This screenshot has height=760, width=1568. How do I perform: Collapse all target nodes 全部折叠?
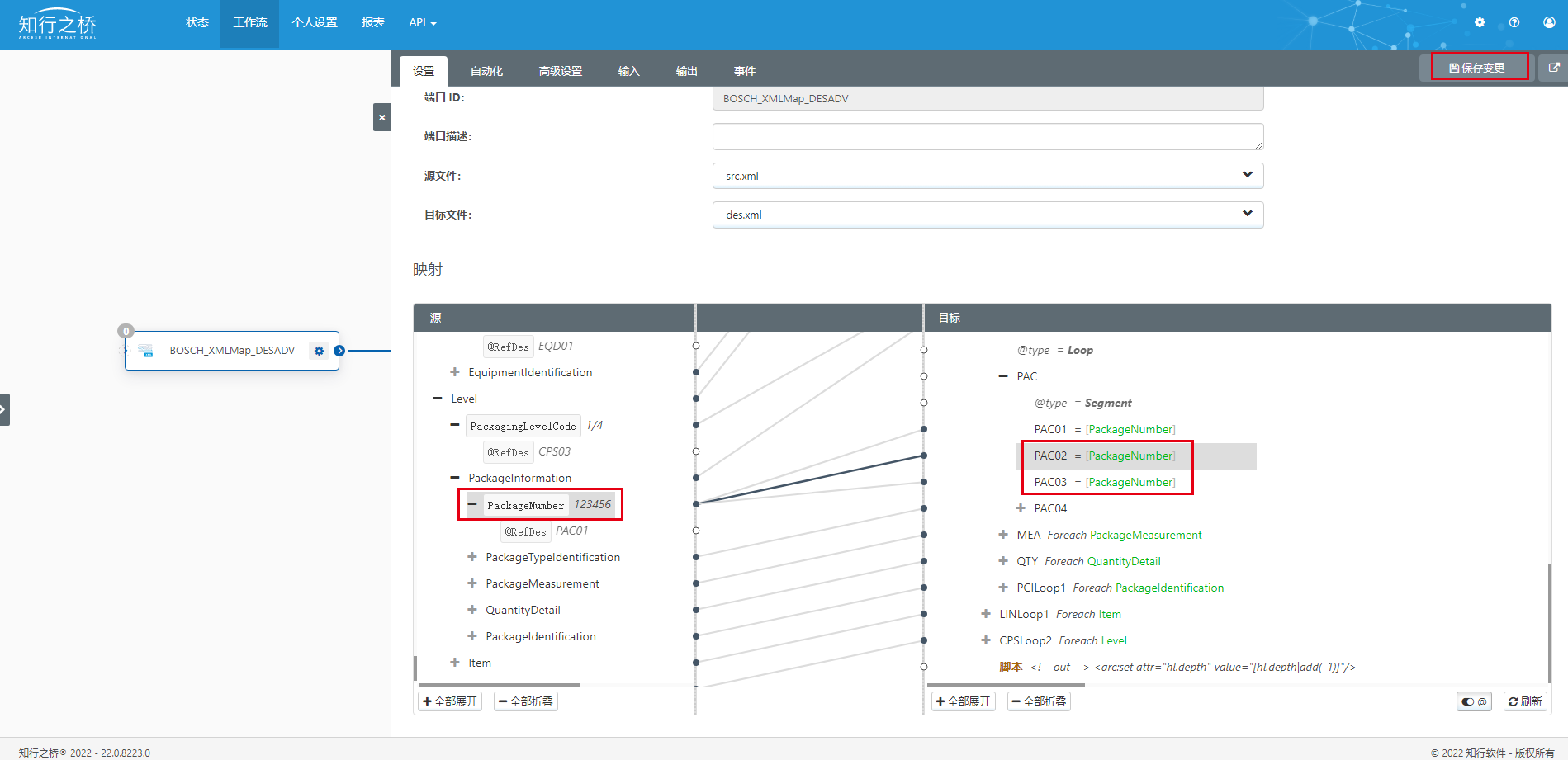pyautogui.click(x=1039, y=701)
